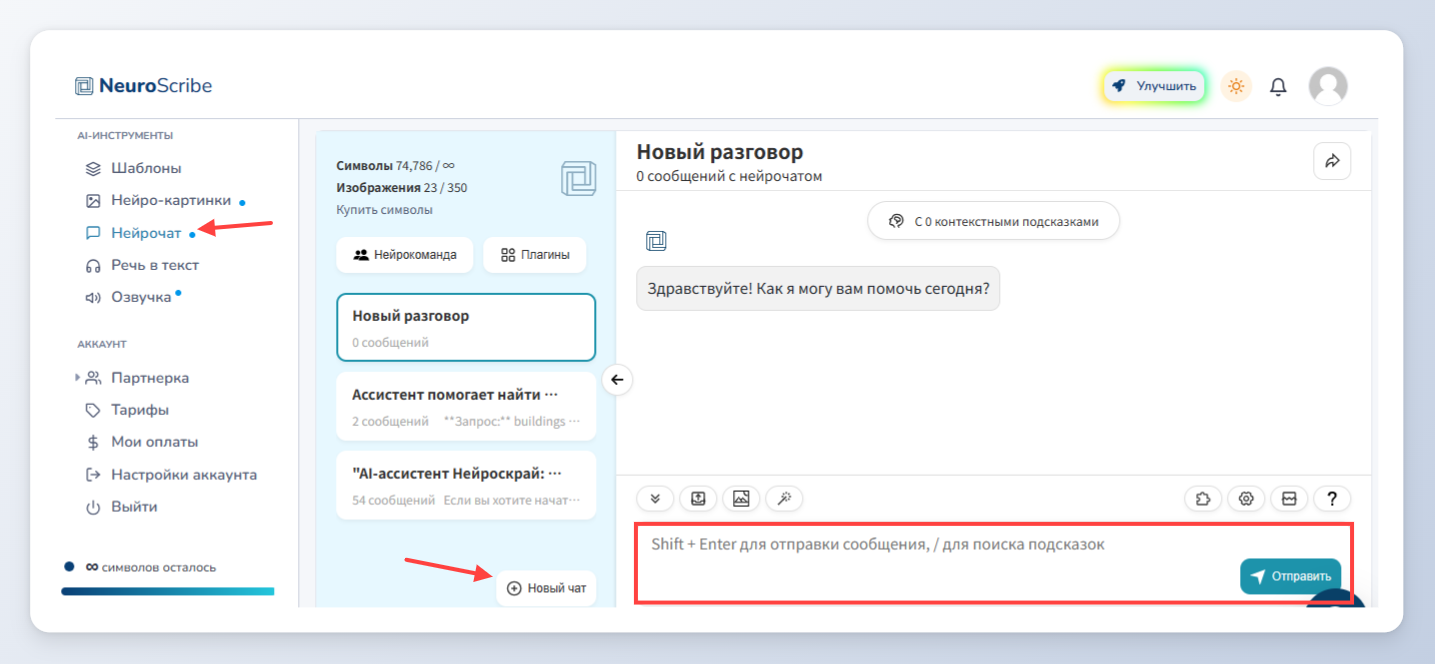The image size is (1435, 664).
Task: Click the assistant avatar icon above greeting
Action: (656, 240)
